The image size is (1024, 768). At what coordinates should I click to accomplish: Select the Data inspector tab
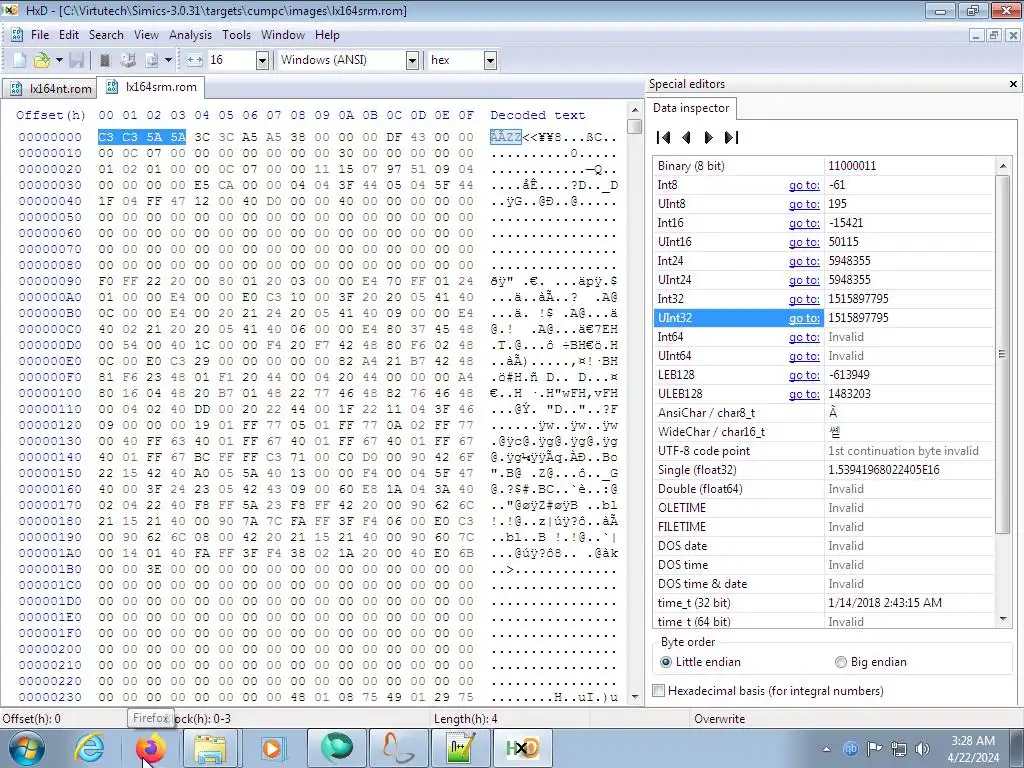point(691,108)
